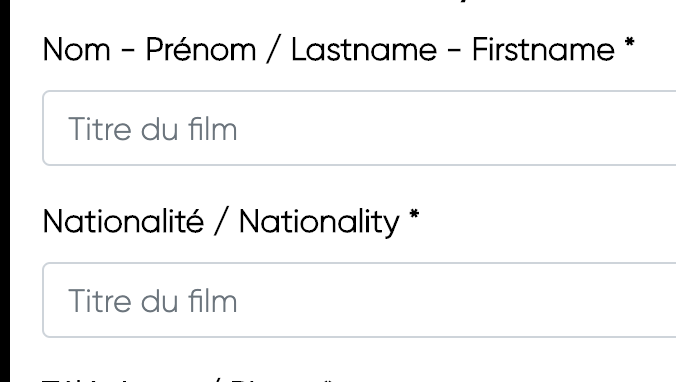Viewport: 676px width, 382px height.
Task: Click the required asterisk after Nationality
Action: click(414, 215)
